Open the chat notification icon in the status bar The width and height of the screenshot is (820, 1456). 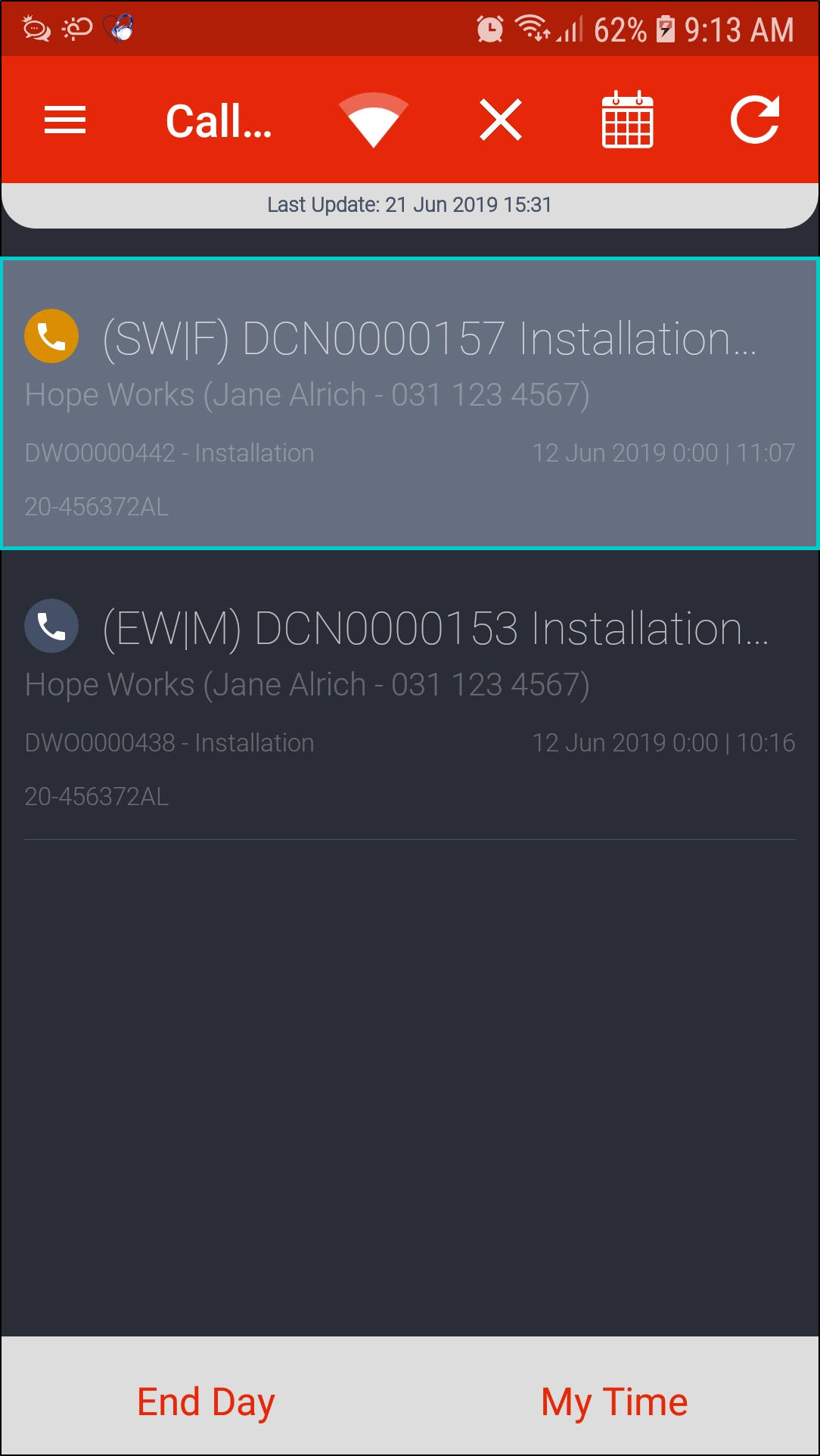pyautogui.click(x=36, y=28)
